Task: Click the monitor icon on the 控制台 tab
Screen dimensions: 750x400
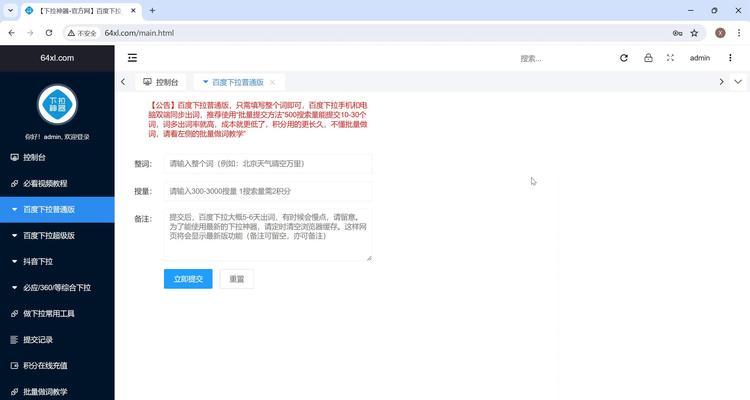Action: (x=147, y=82)
